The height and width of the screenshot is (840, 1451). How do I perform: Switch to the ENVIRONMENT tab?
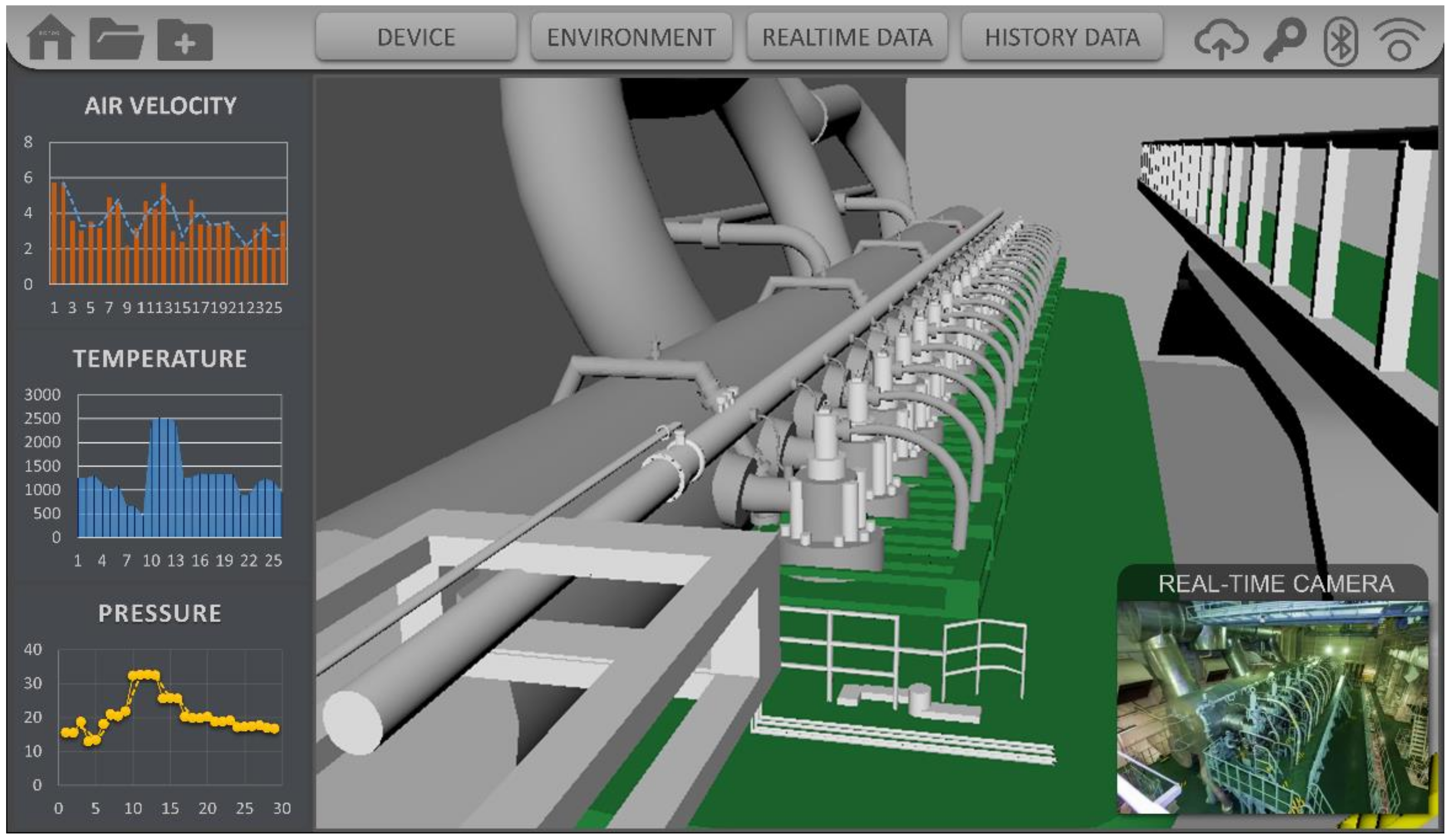coord(631,37)
